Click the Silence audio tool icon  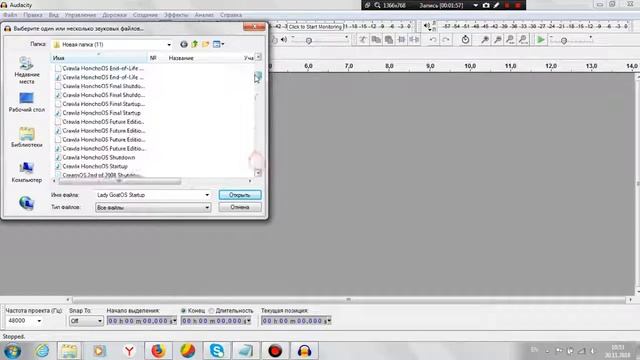point(414,40)
